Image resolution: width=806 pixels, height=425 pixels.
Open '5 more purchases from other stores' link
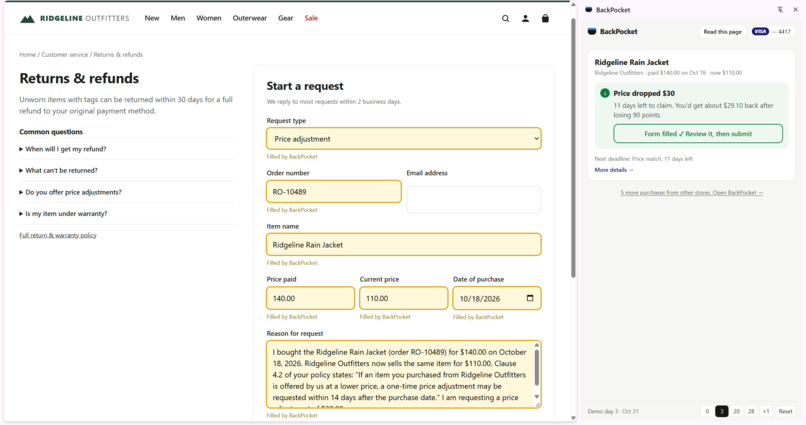(691, 193)
